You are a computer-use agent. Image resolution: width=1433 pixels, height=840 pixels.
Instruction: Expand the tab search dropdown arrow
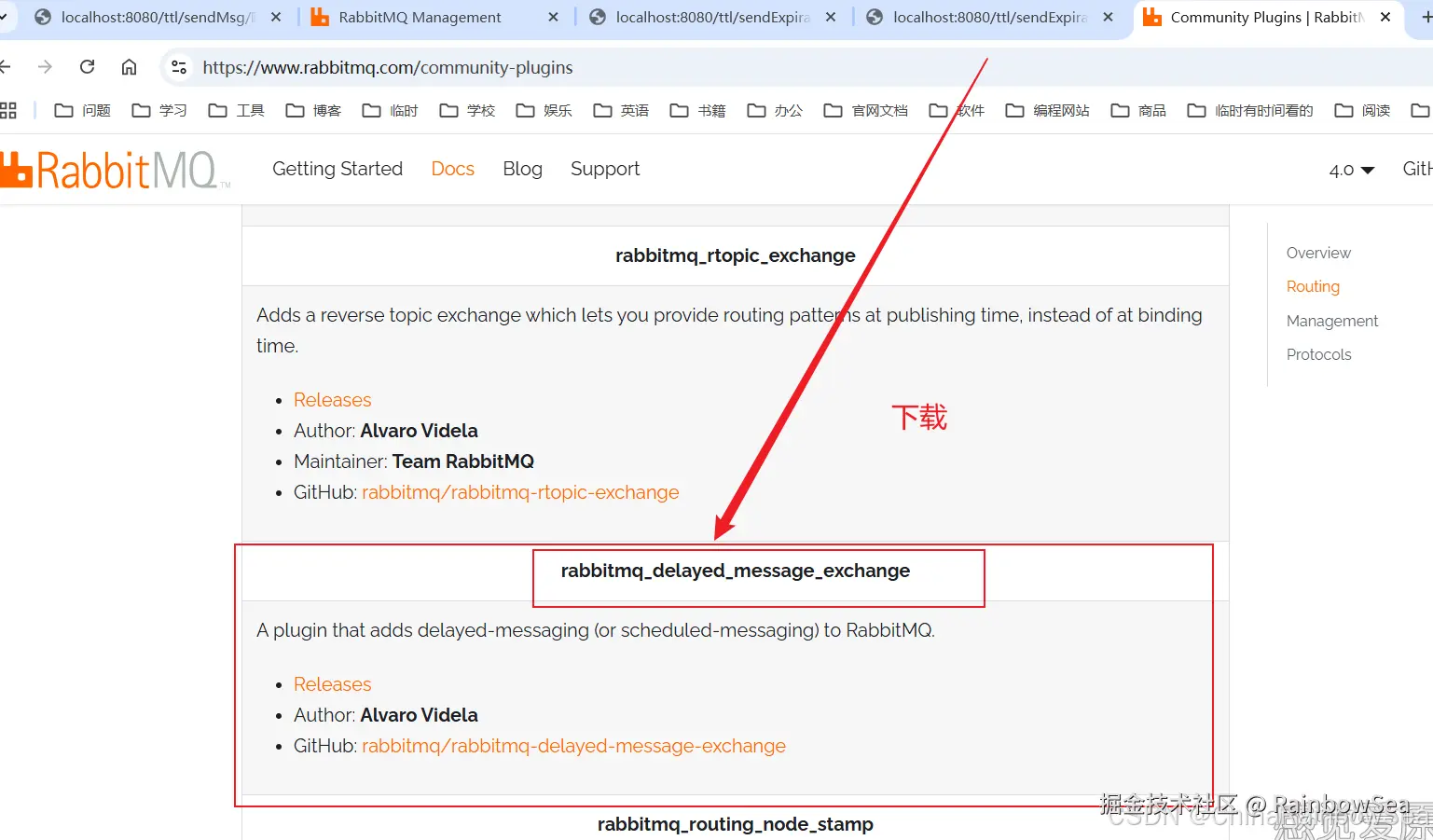5,17
